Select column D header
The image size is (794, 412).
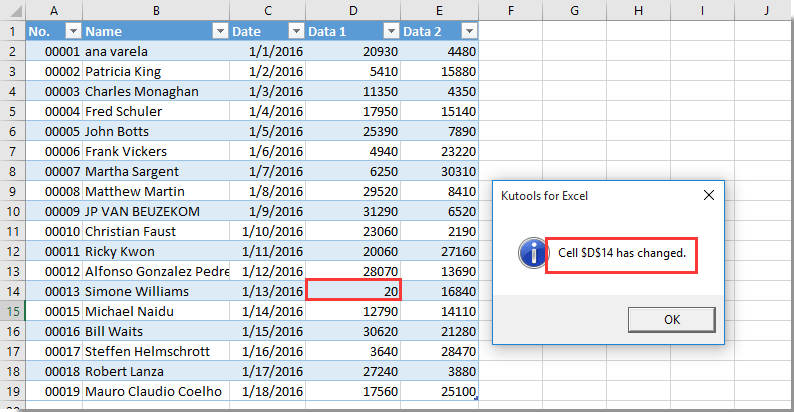(x=353, y=10)
